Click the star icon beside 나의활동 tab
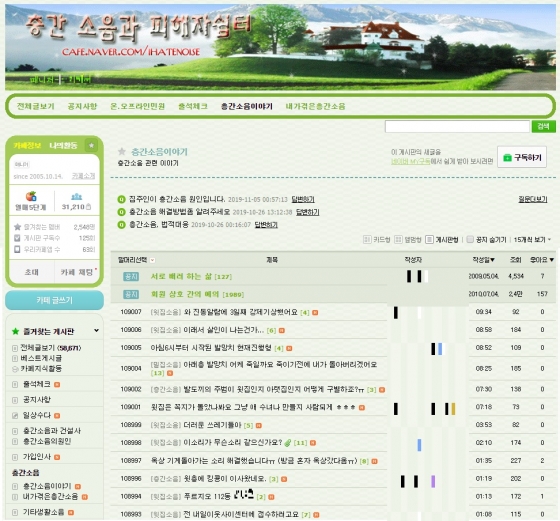 [91, 145]
